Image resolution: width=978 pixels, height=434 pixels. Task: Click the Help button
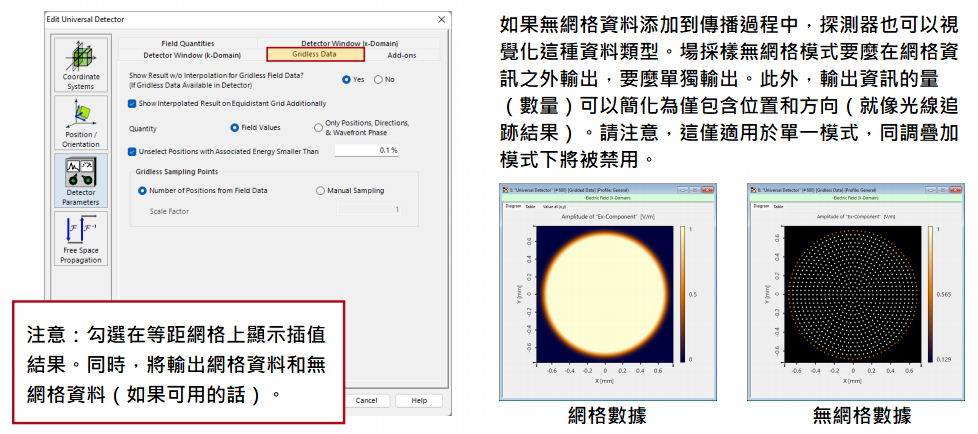[x=418, y=400]
